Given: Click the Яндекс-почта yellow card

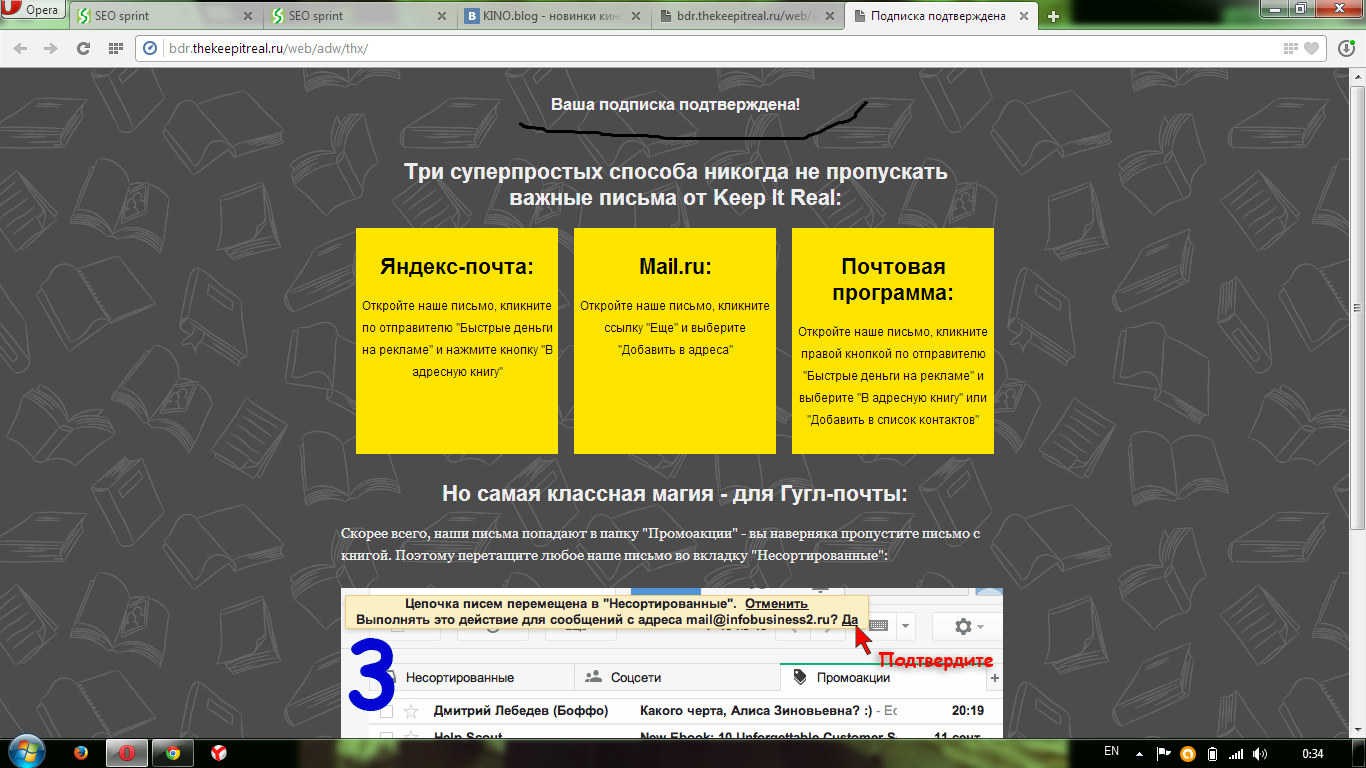Looking at the screenshot, I should 457,341.
